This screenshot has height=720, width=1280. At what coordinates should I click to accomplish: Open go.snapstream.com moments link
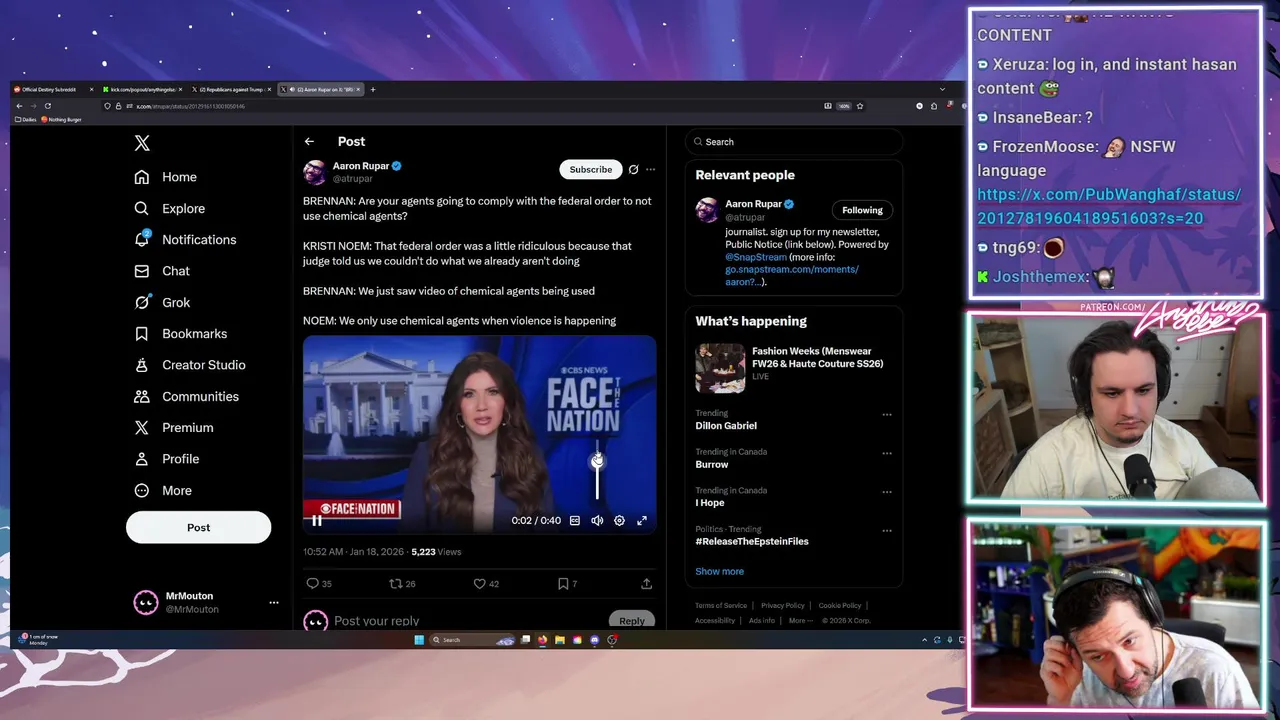click(x=792, y=275)
